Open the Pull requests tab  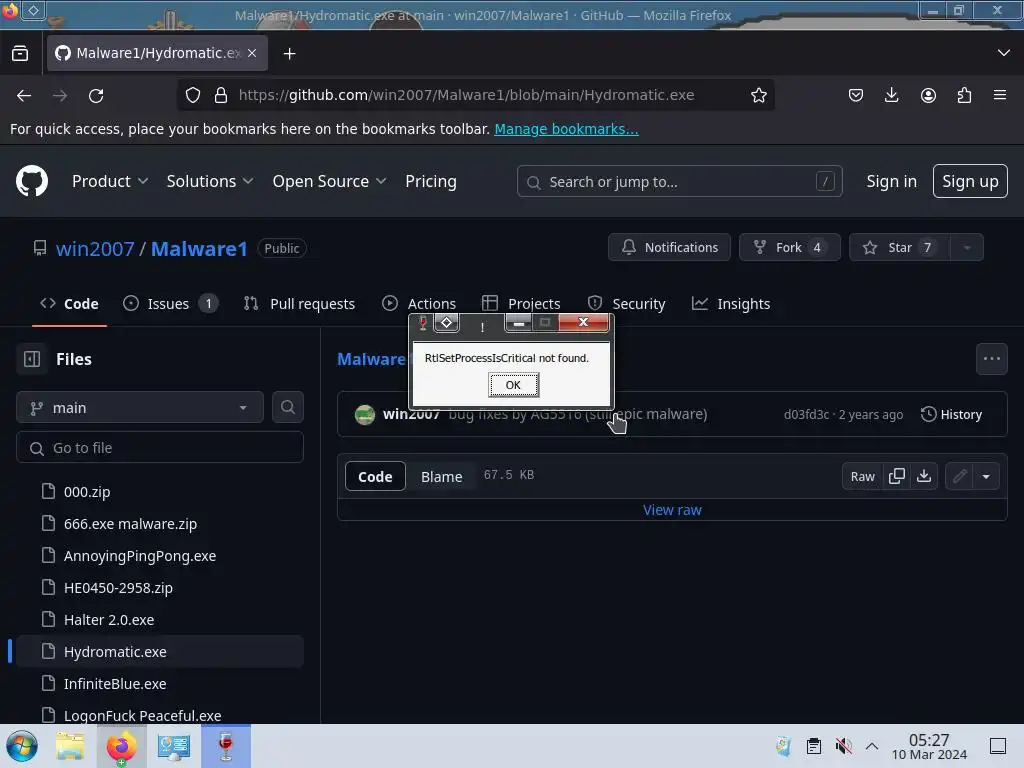pos(299,304)
